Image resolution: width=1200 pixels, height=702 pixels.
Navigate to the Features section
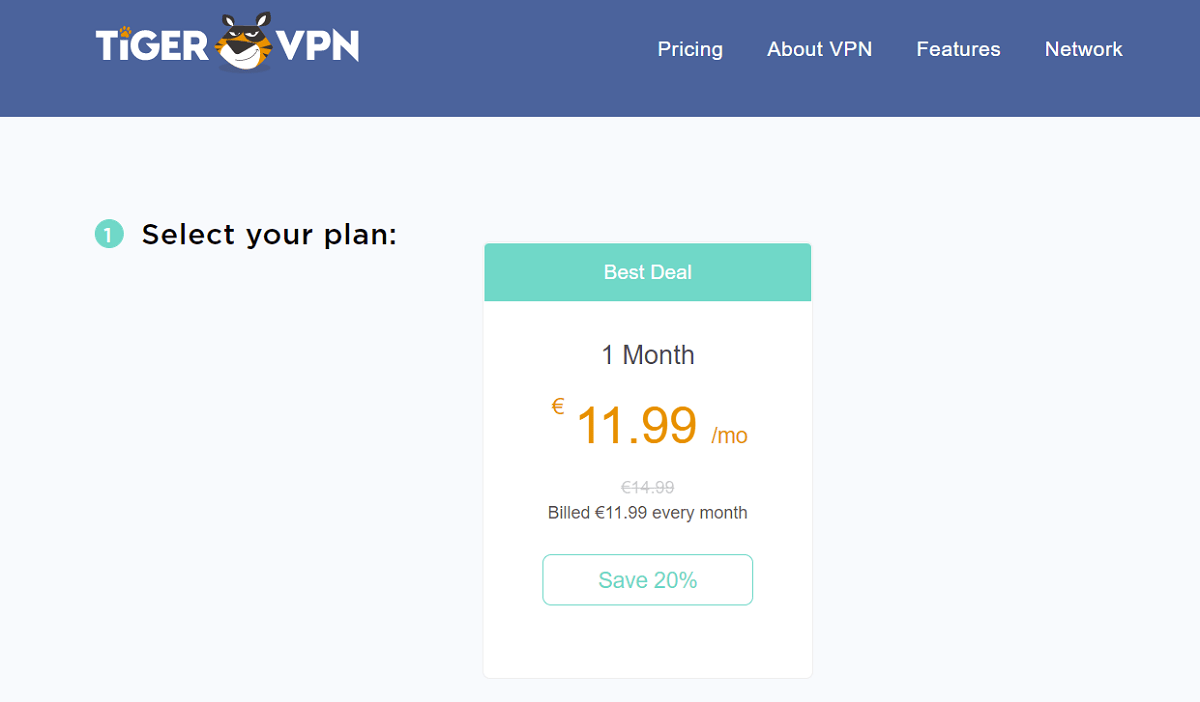tap(958, 49)
